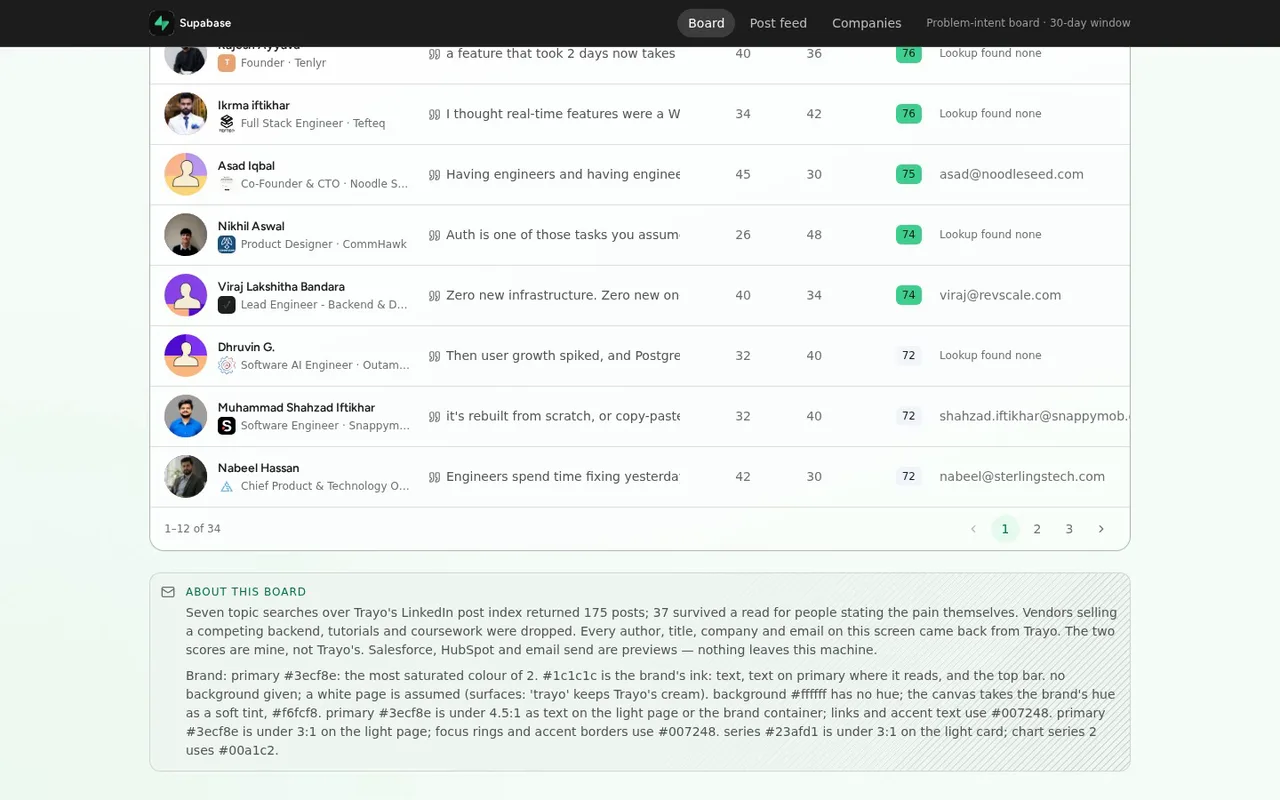The height and width of the screenshot is (800, 1280).
Task: Click the email asad@noodleseed.com
Action: click(1011, 174)
